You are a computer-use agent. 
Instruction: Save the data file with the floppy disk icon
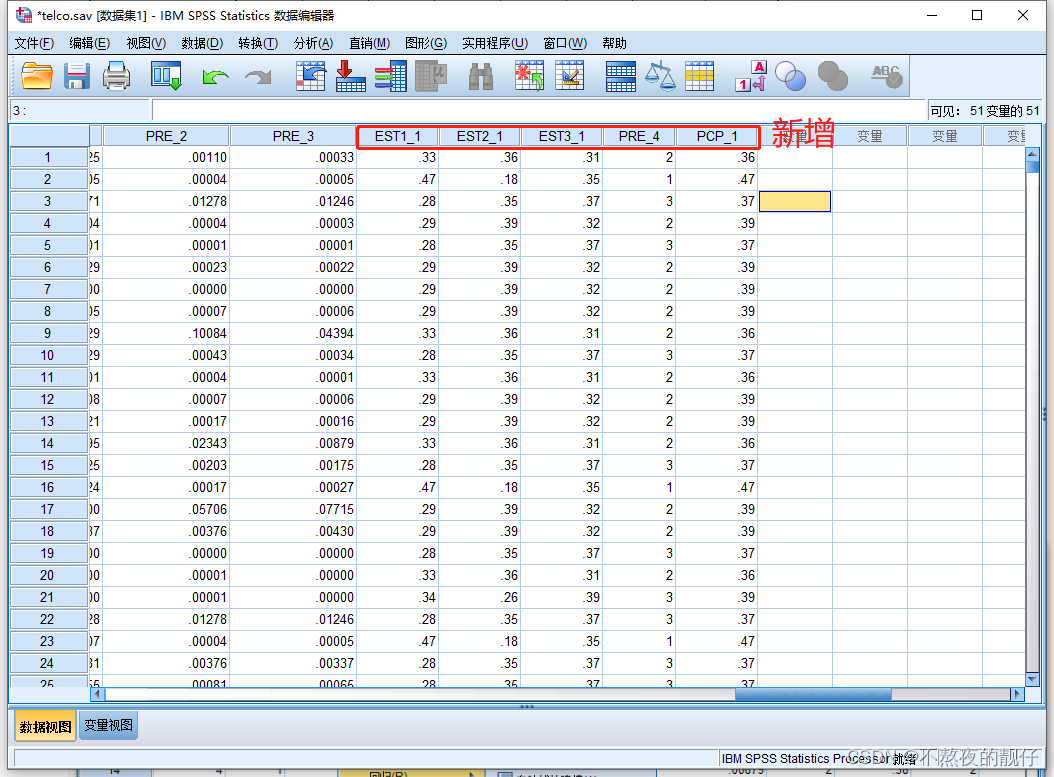click(x=77, y=76)
